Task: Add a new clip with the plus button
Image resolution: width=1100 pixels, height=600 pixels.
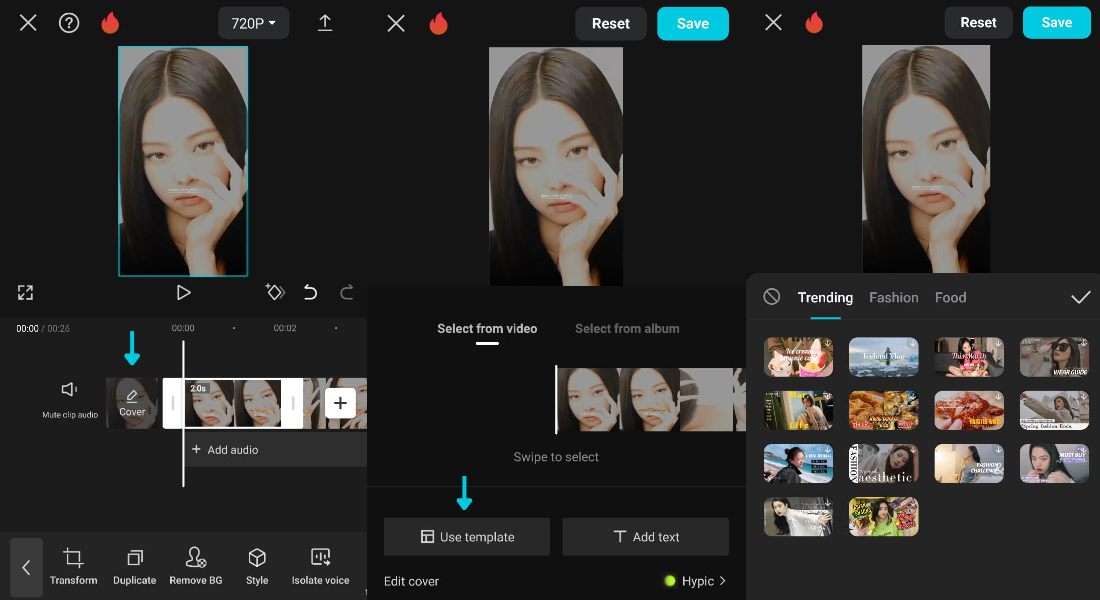Action: pos(340,403)
